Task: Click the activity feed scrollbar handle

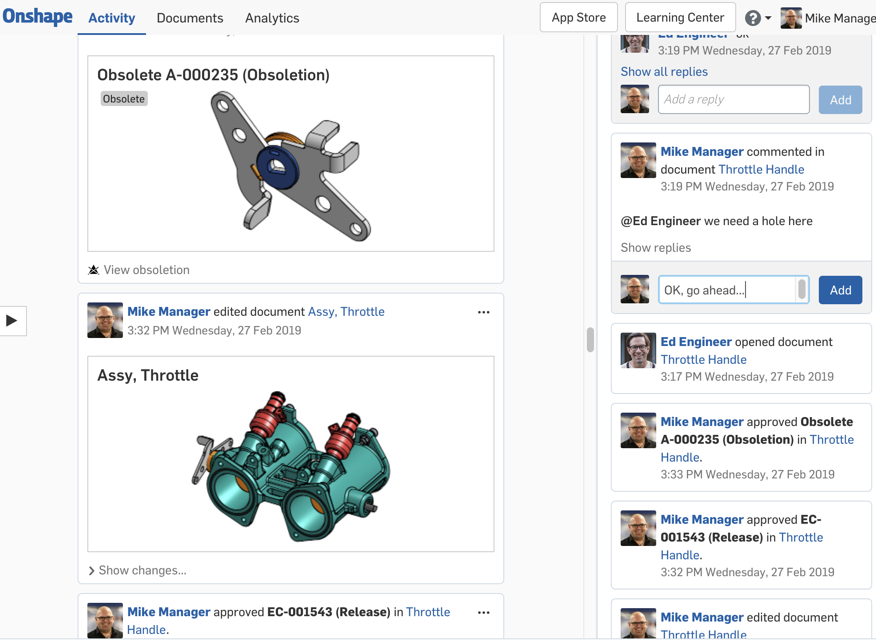Action: click(590, 340)
